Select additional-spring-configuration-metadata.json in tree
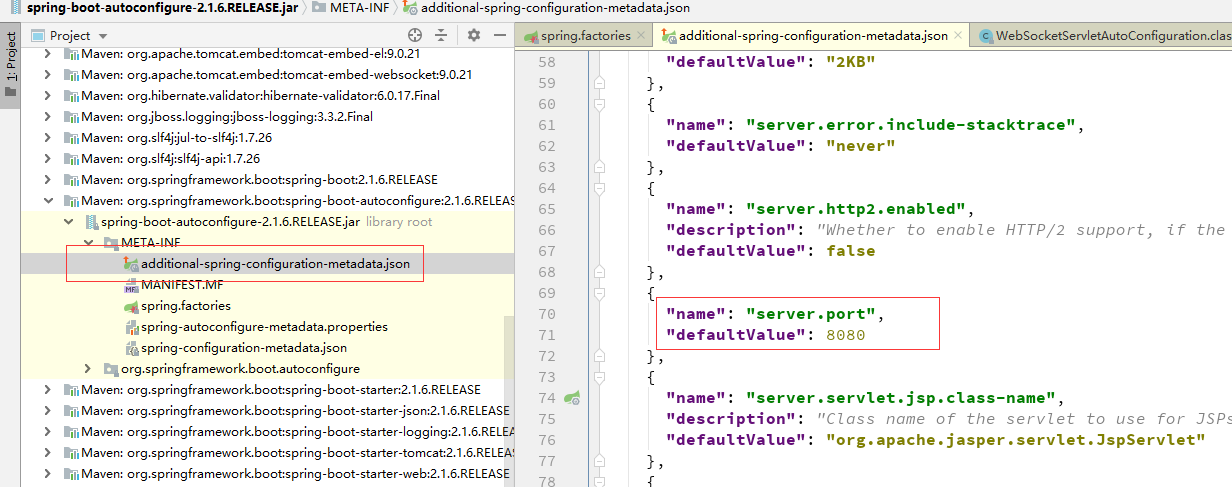1232x487 pixels. (275, 264)
